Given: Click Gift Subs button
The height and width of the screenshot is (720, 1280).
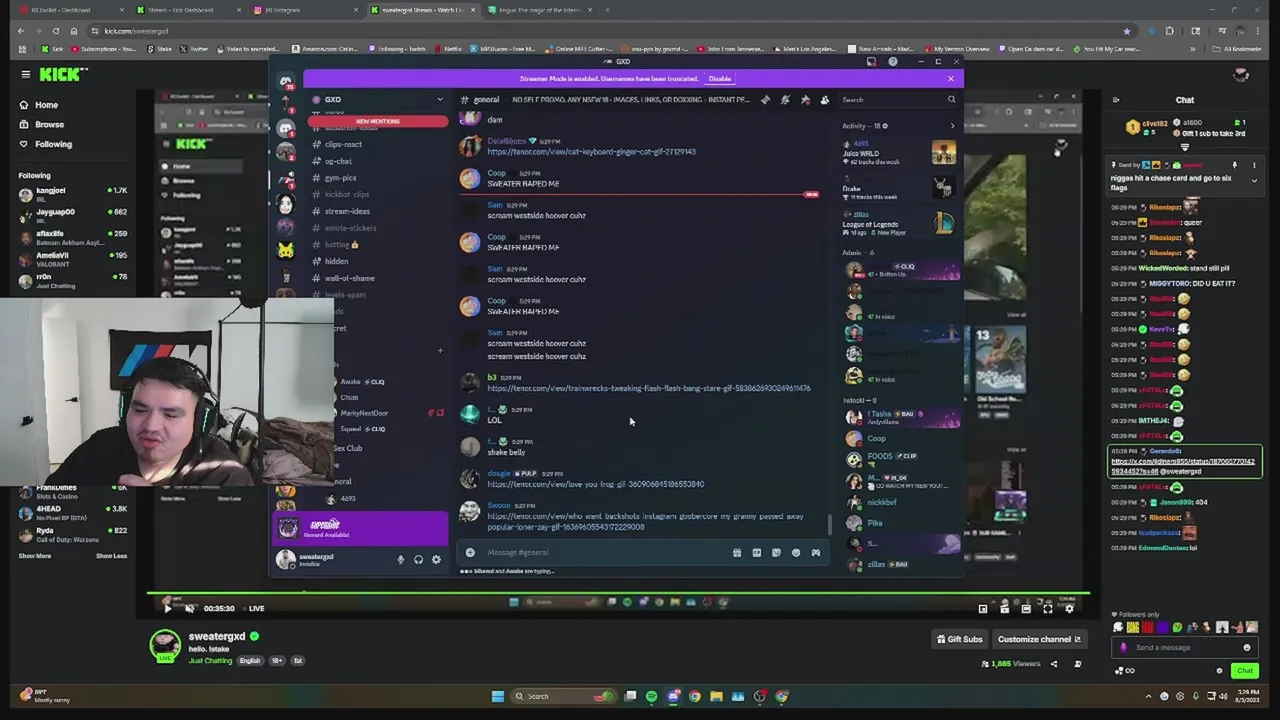Looking at the screenshot, I should pos(960,639).
